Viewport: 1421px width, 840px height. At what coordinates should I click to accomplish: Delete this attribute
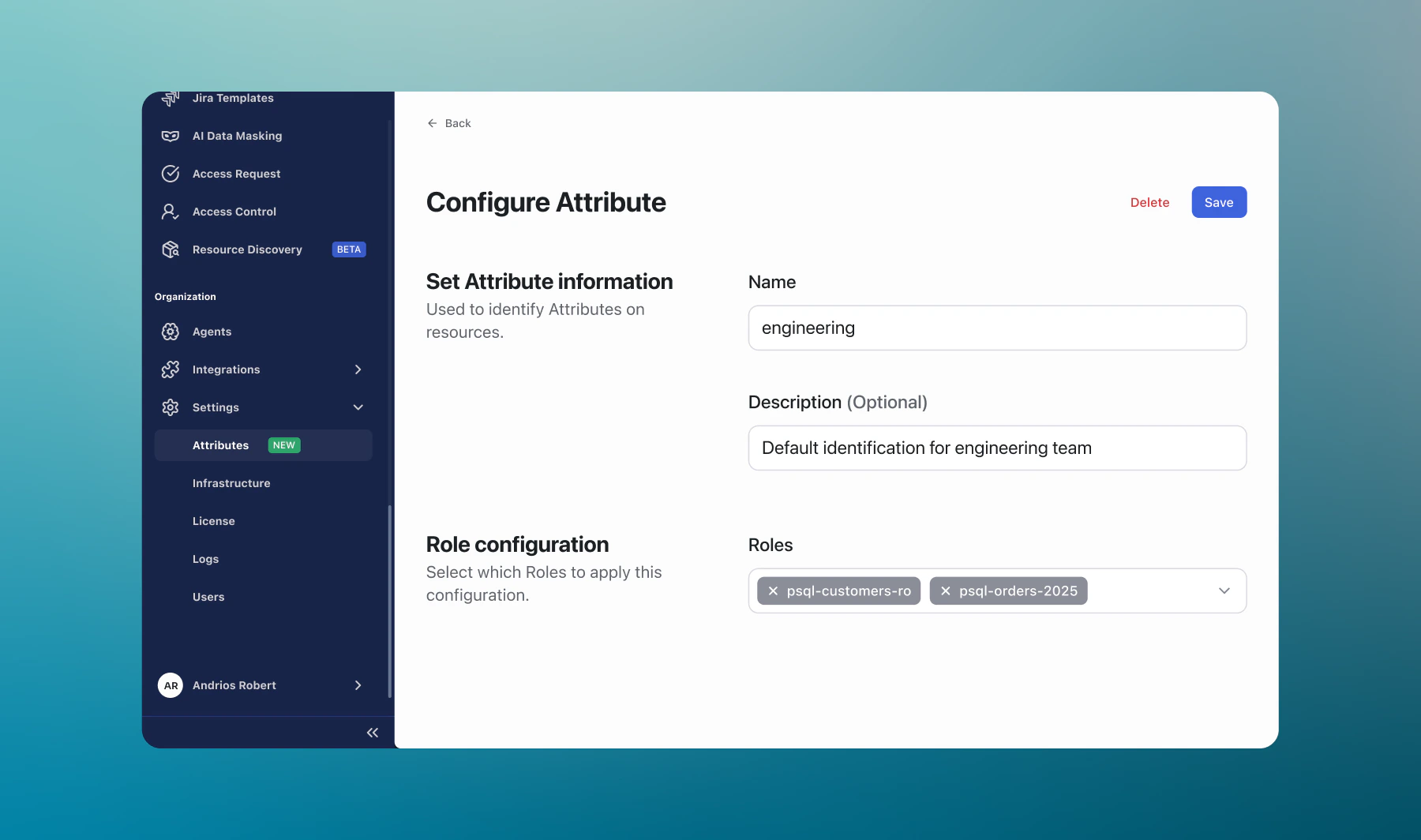[x=1149, y=202]
